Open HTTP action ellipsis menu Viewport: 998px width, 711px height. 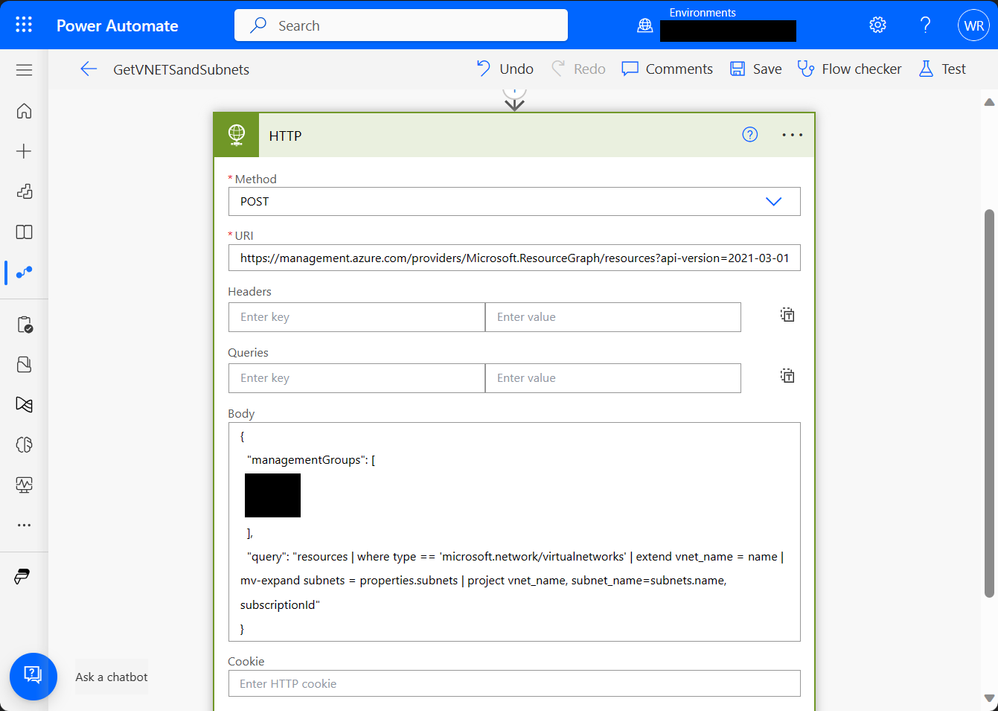tap(792, 134)
